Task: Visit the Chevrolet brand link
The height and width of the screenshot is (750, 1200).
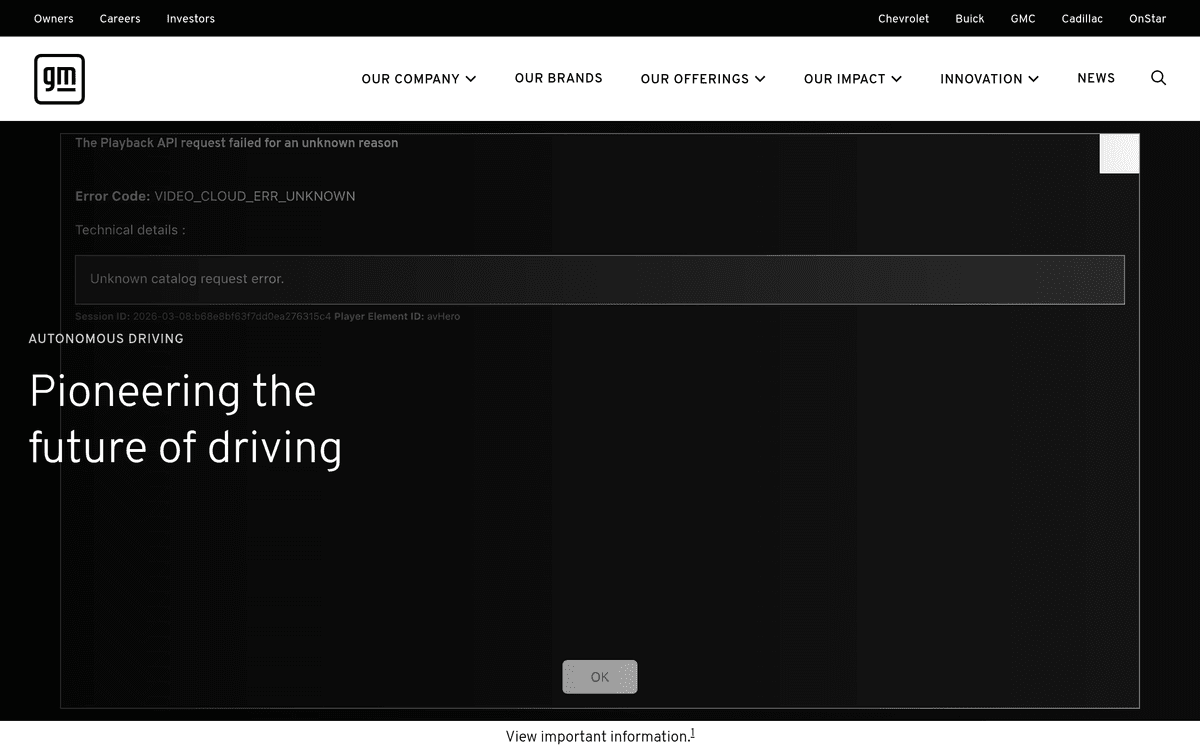Action: 903,18
